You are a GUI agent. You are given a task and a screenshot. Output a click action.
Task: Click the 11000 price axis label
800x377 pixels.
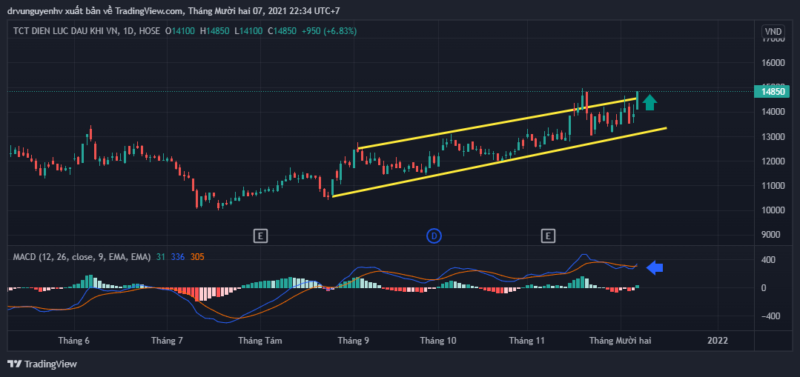[x=772, y=186]
